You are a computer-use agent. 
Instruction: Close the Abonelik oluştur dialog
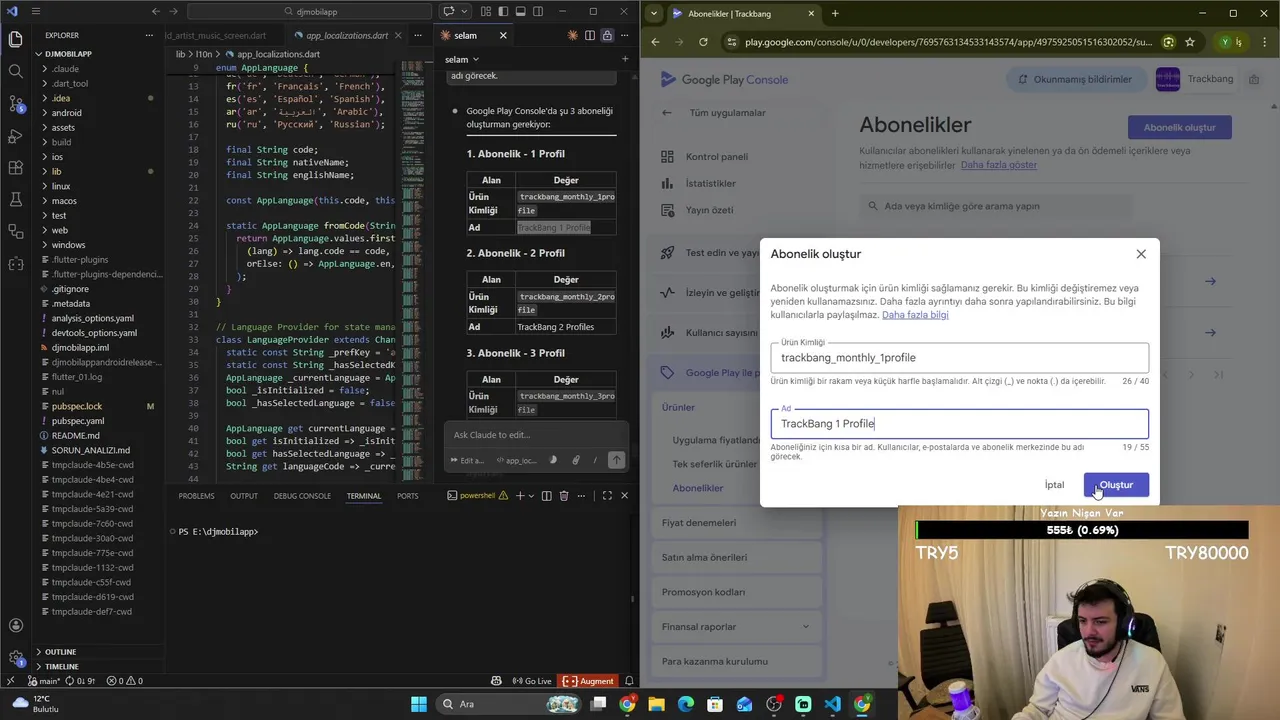click(x=1141, y=254)
